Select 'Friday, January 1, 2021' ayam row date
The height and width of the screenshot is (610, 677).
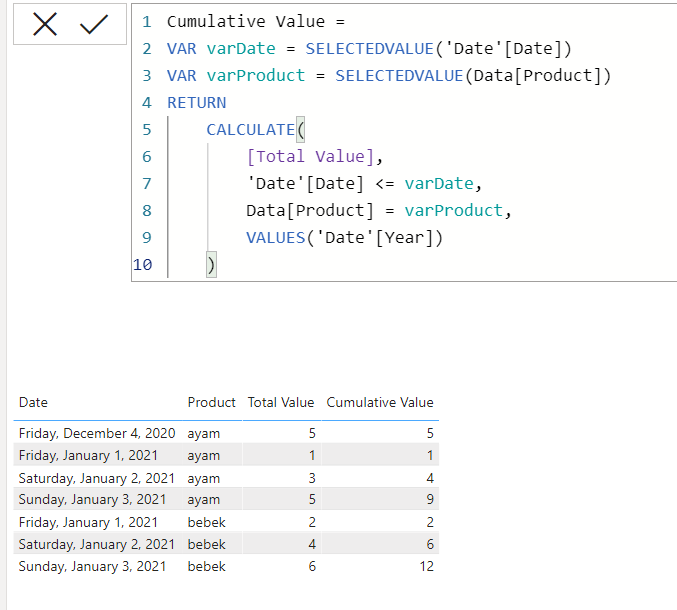(88, 455)
